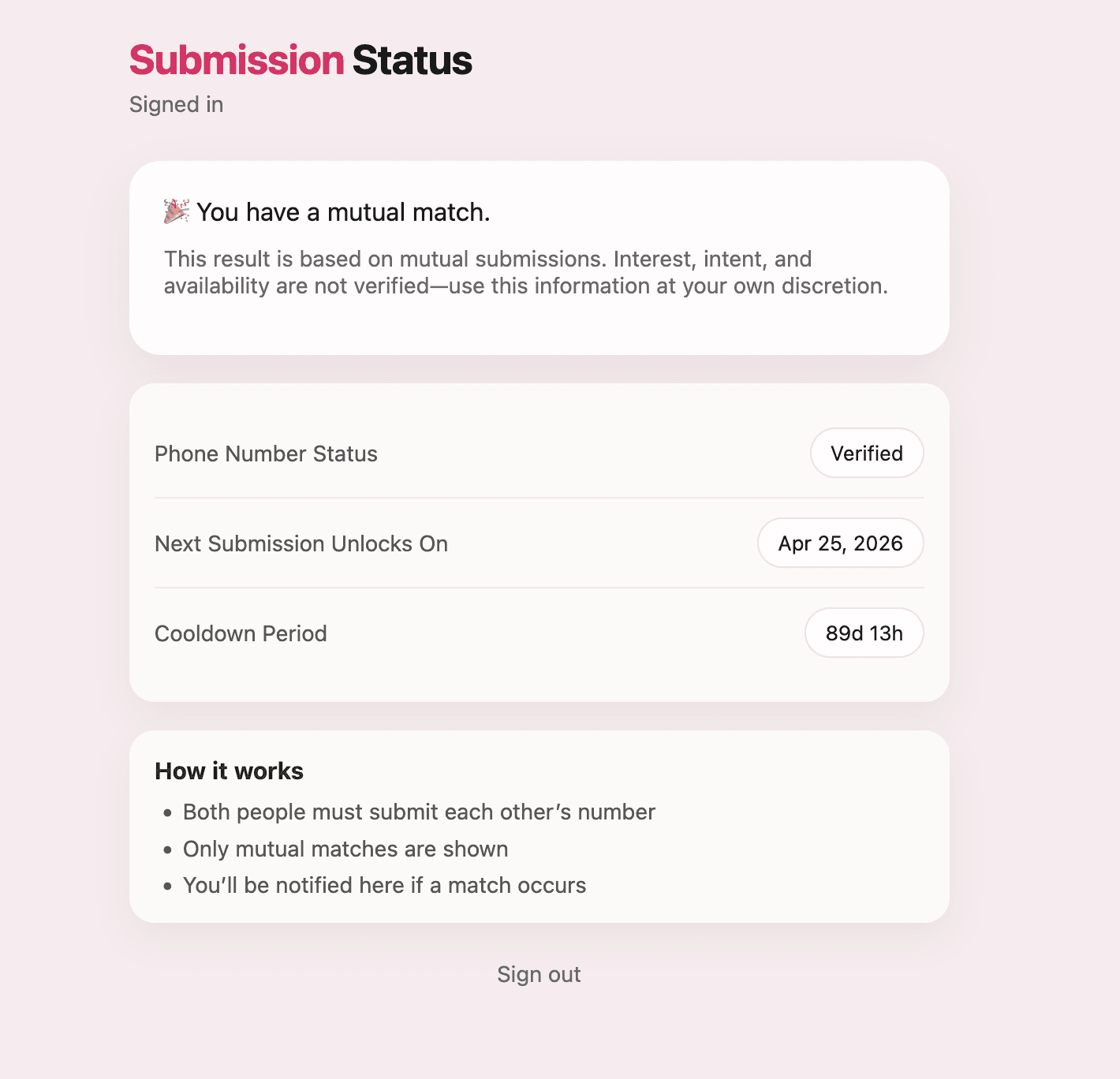
Task: Click the Signed in label
Action: tap(176, 103)
